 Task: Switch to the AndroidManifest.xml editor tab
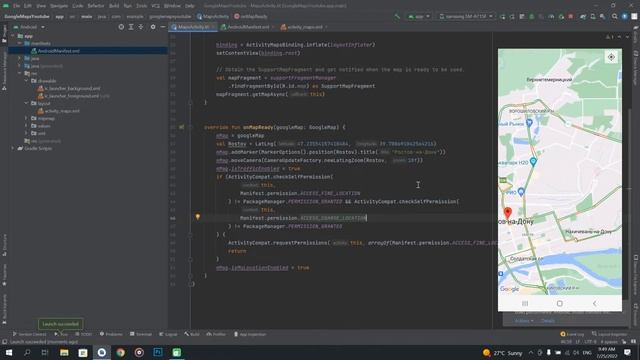[248, 27]
